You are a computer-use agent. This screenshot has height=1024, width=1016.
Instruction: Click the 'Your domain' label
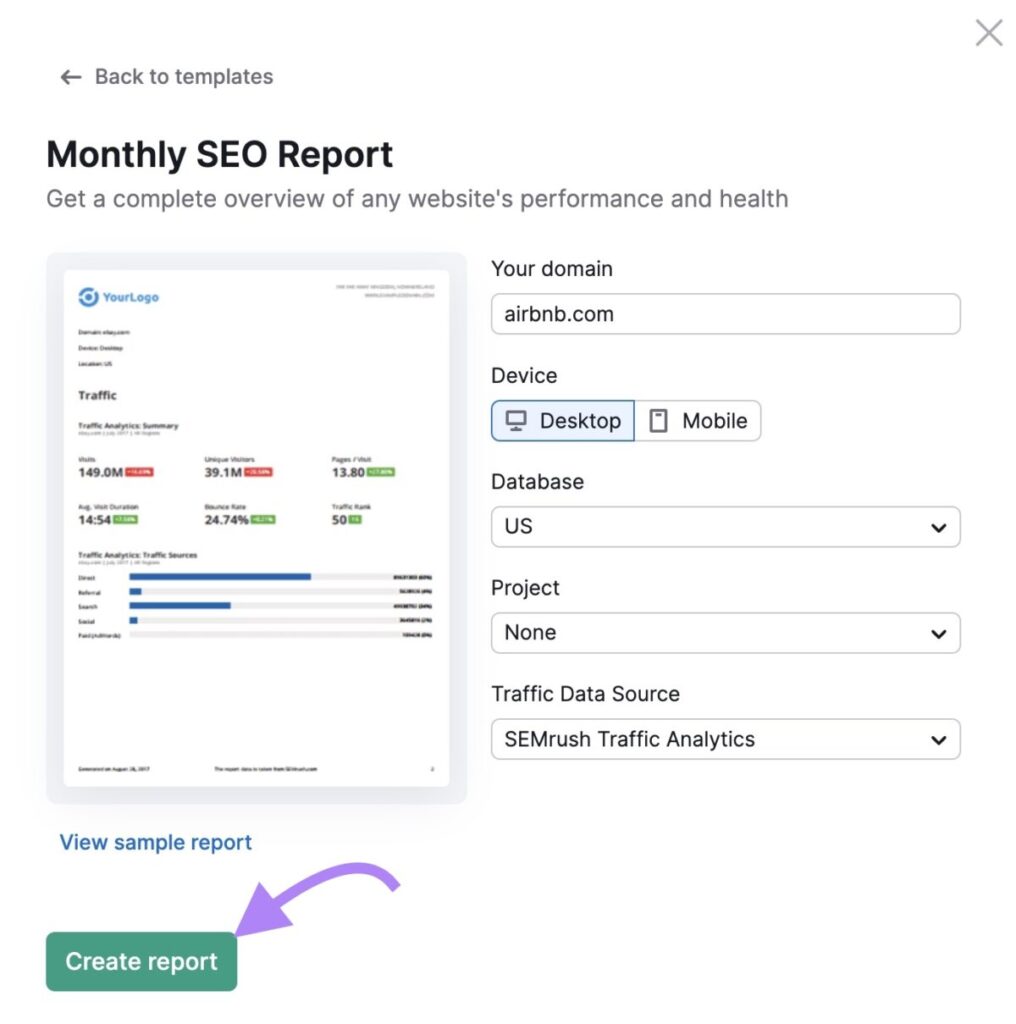552,268
